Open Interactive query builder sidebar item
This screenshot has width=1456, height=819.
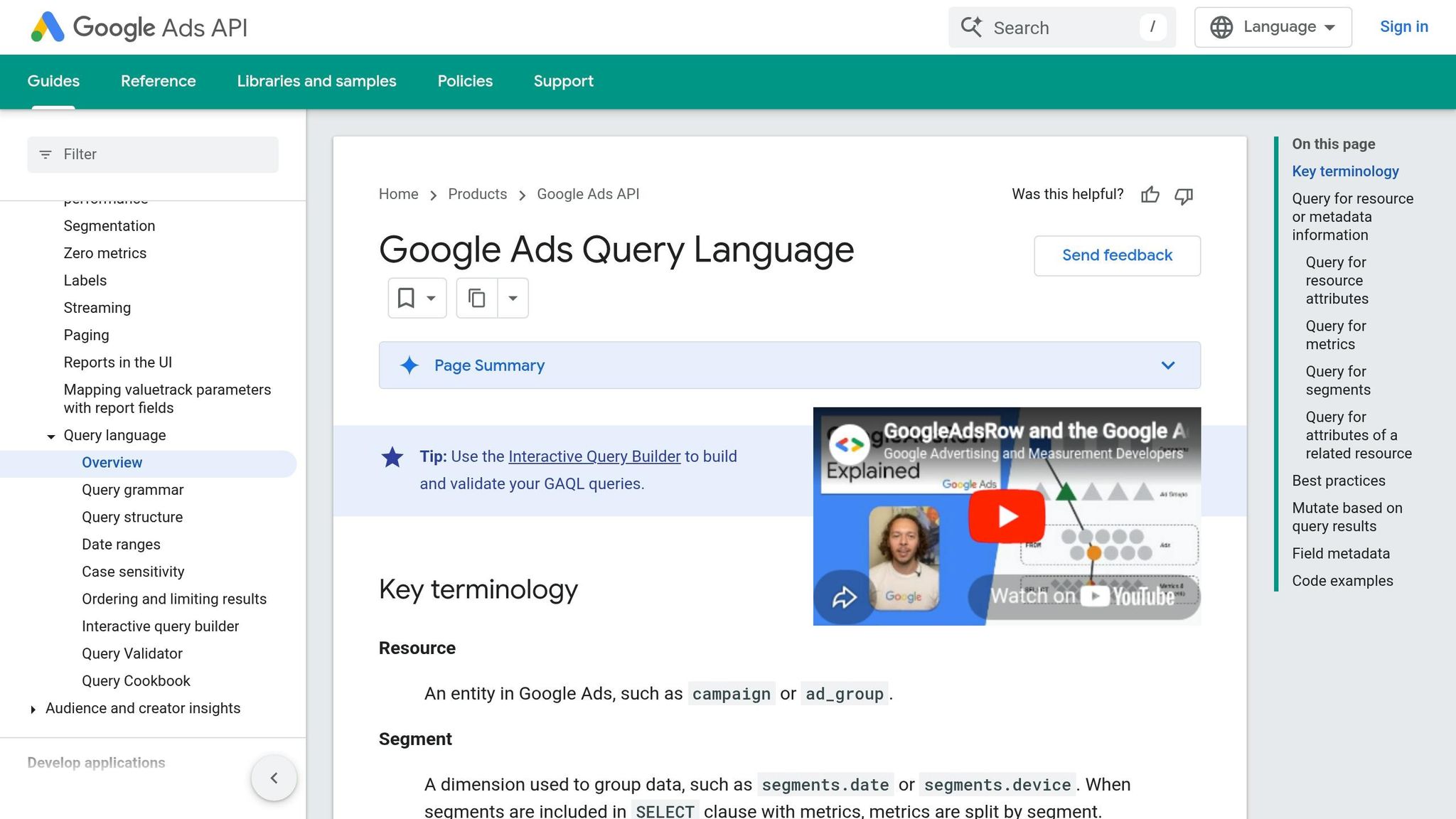pyautogui.click(x=160, y=626)
